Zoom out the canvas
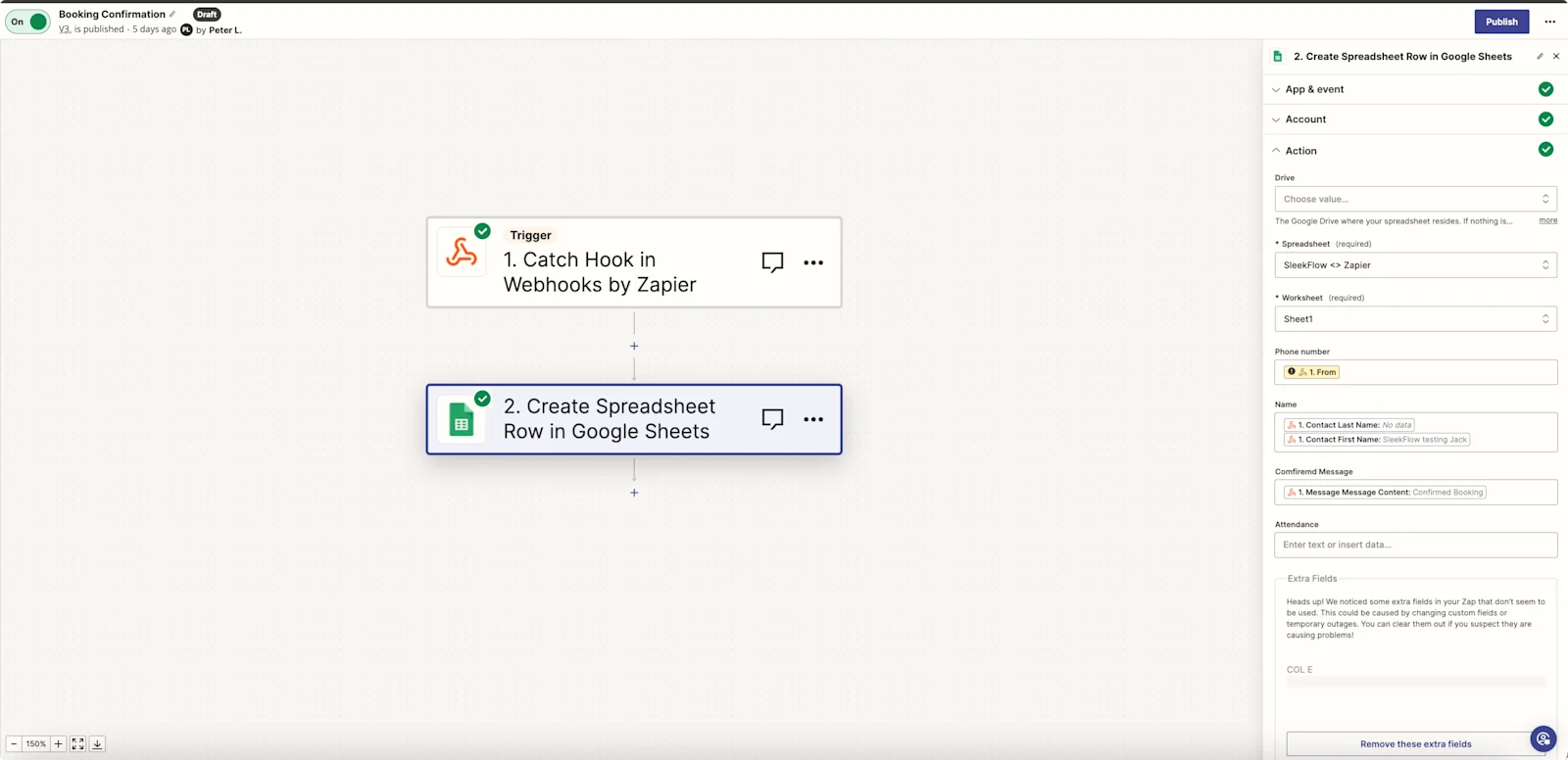The width and height of the screenshot is (1568, 760). (x=14, y=744)
